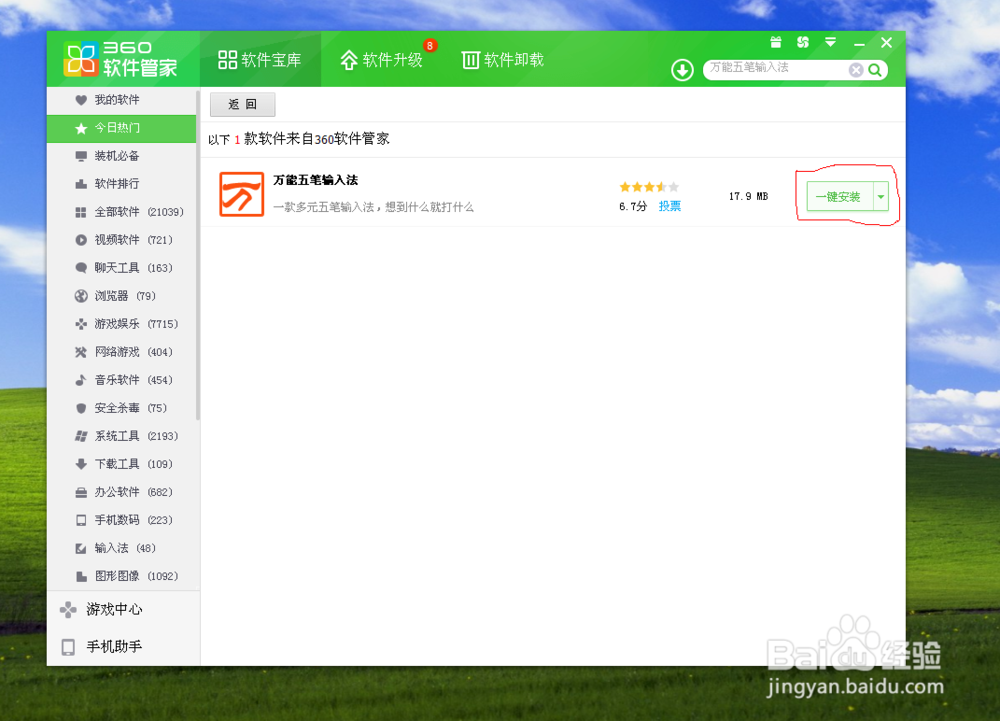Click the star icon beside 今日热门
This screenshot has height=721, width=1000.
pos(81,128)
